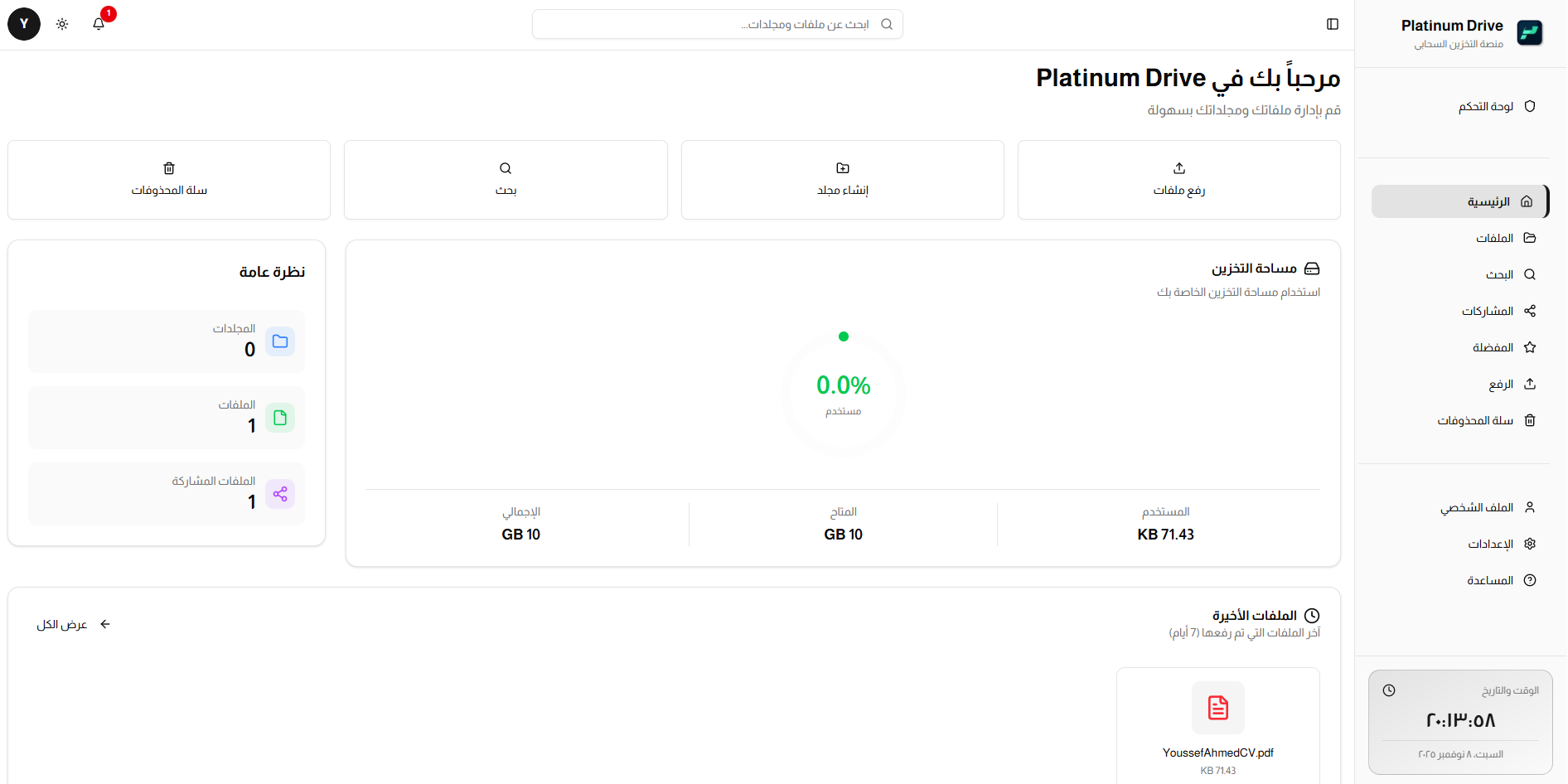Click the share icon beside المشاركات

(1530, 311)
